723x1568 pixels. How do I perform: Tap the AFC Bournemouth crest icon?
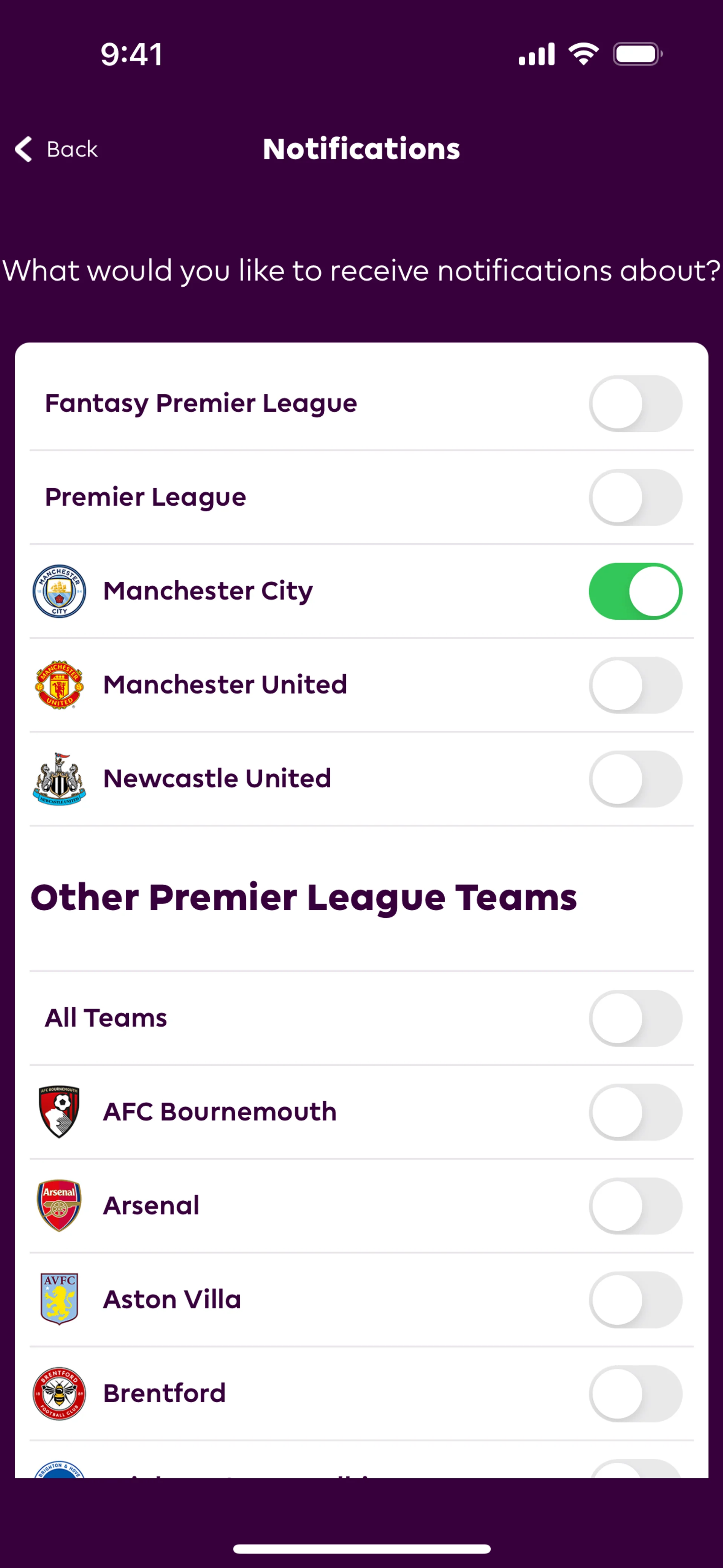[59, 1111]
